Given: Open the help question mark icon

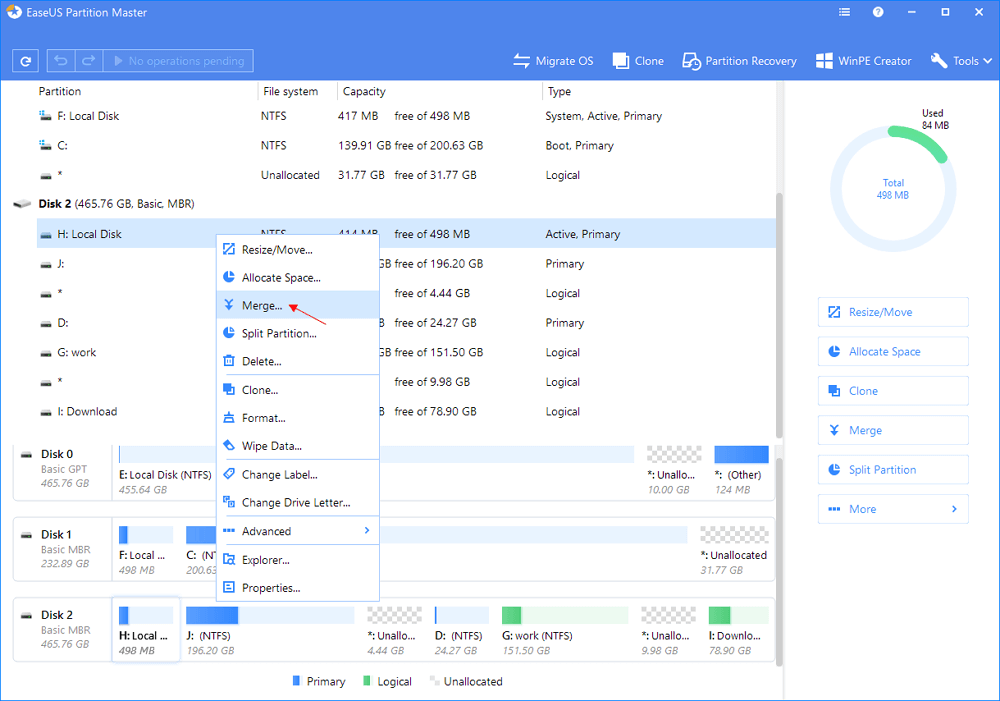Looking at the screenshot, I should coord(878,12).
